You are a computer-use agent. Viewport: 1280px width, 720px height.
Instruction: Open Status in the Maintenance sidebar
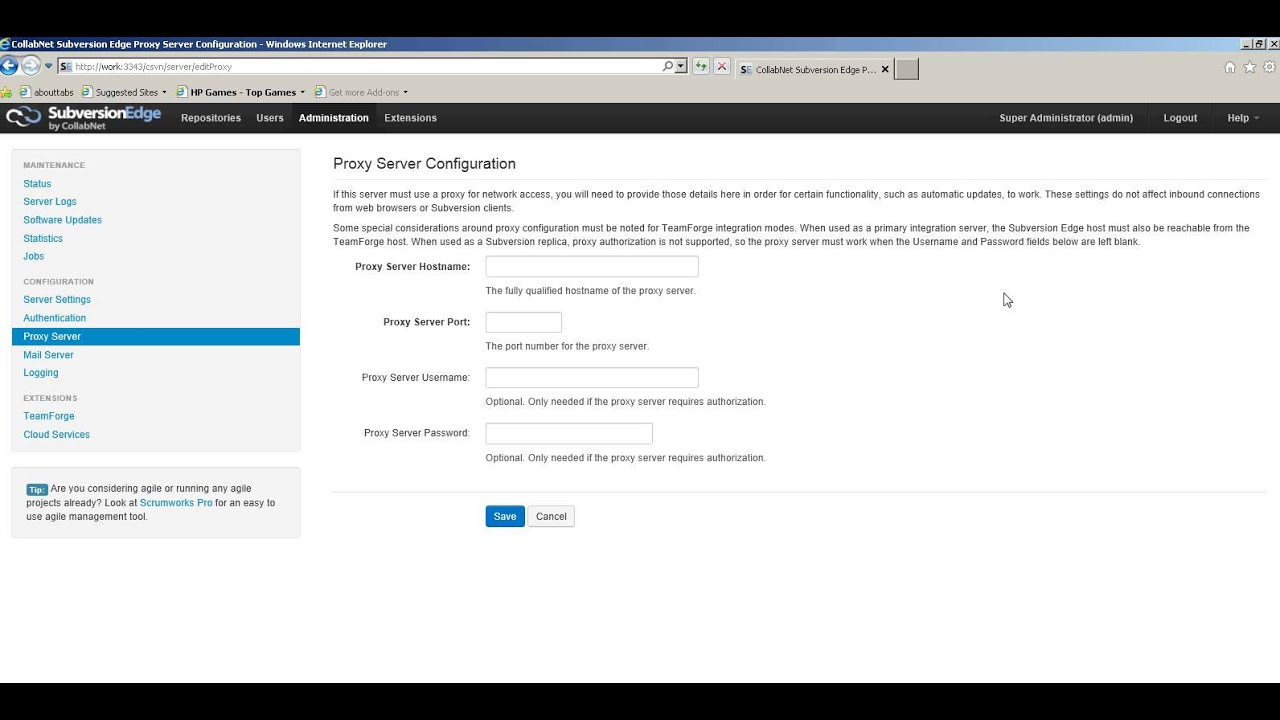pyautogui.click(x=37, y=184)
